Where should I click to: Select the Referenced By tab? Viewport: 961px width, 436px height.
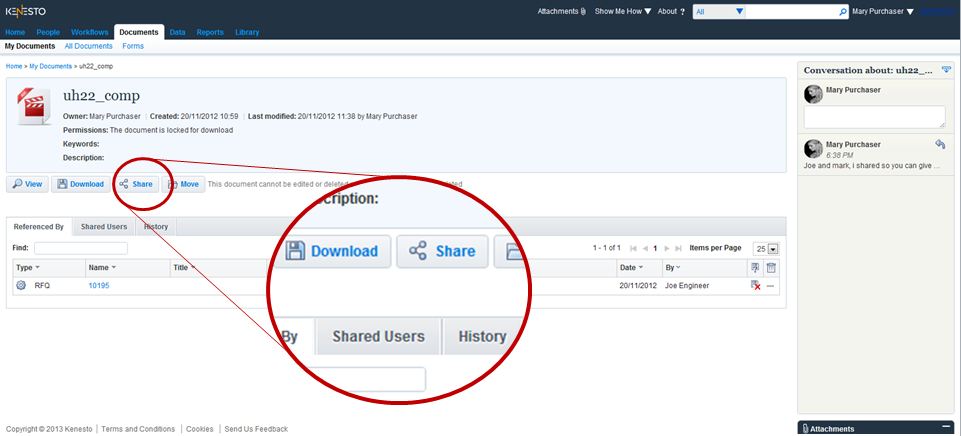pos(39,227)
